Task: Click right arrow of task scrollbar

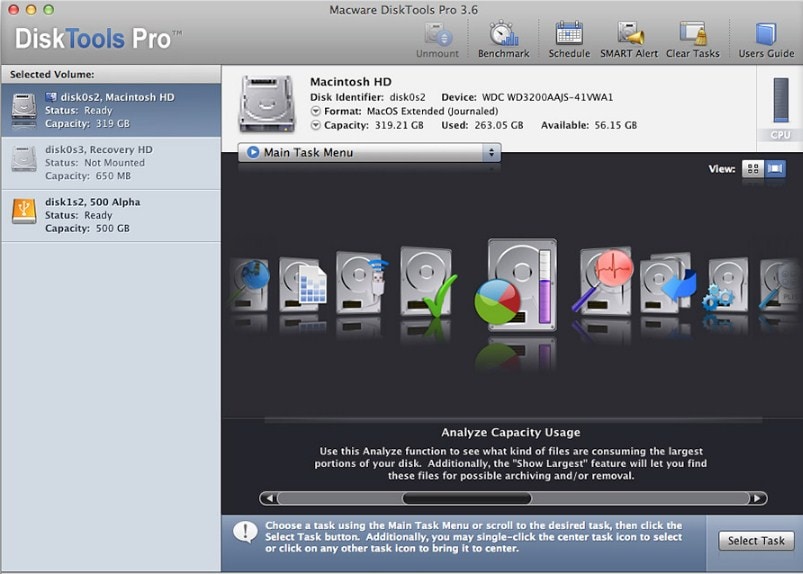Action: point(757,498)
